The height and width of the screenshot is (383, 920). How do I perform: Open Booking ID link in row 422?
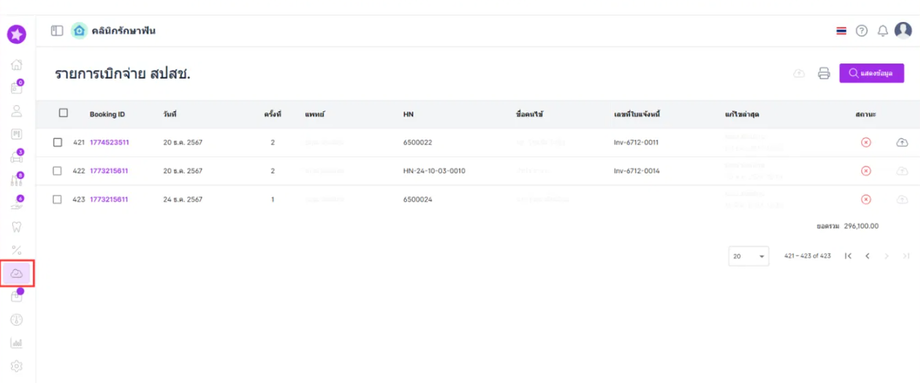[109, 171]
